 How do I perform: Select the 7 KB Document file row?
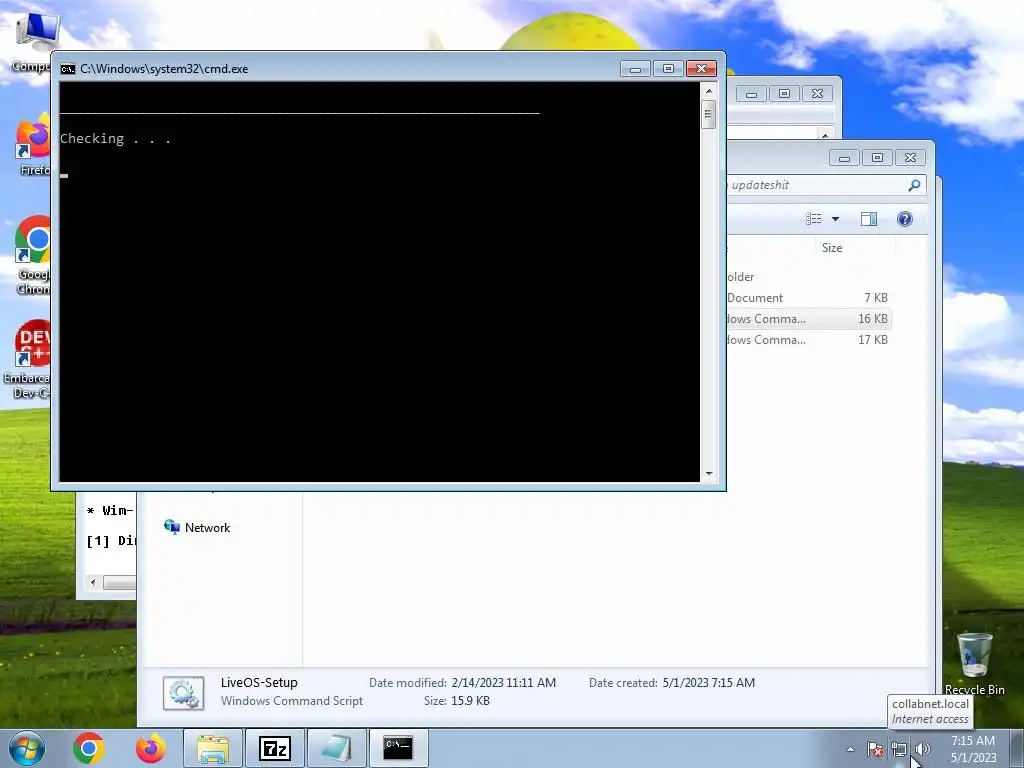pos(808,298)
